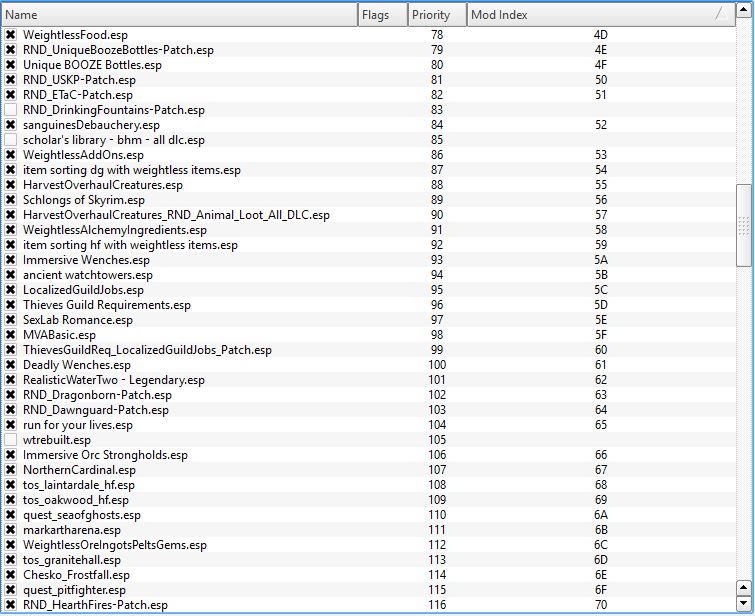Uncheck Schlongs of Skyrim.esp checkbox

click(x=11, y=200)
